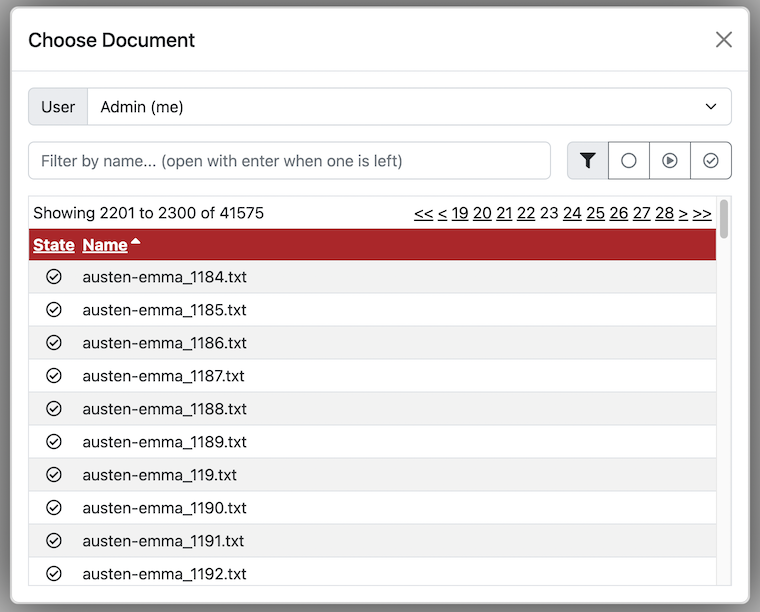Open the User dropdown selector
The width and height of the screenshot is (760, 612).
409,107
